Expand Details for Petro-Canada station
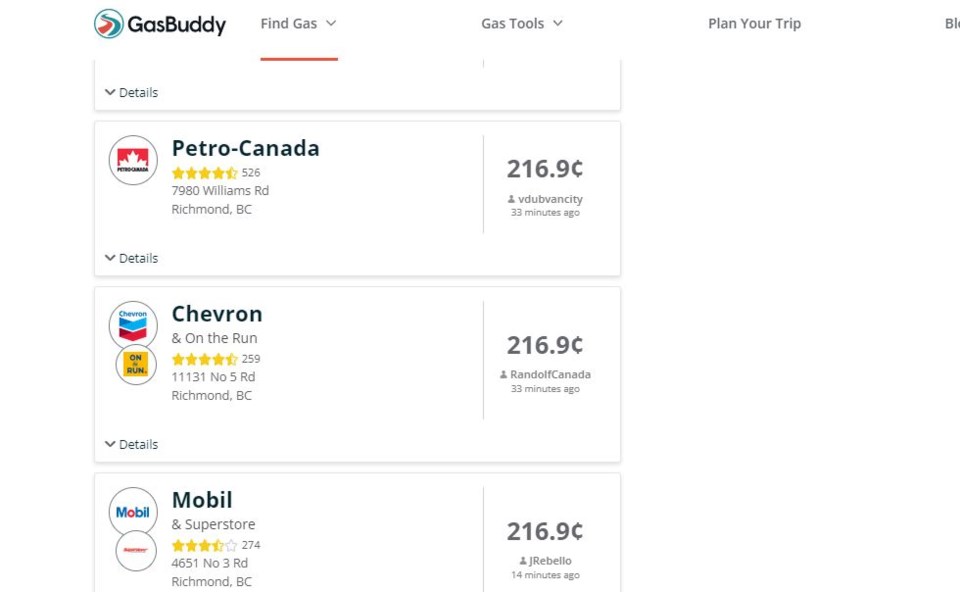This screenshot has width=960, height=592. pos(132,258)
